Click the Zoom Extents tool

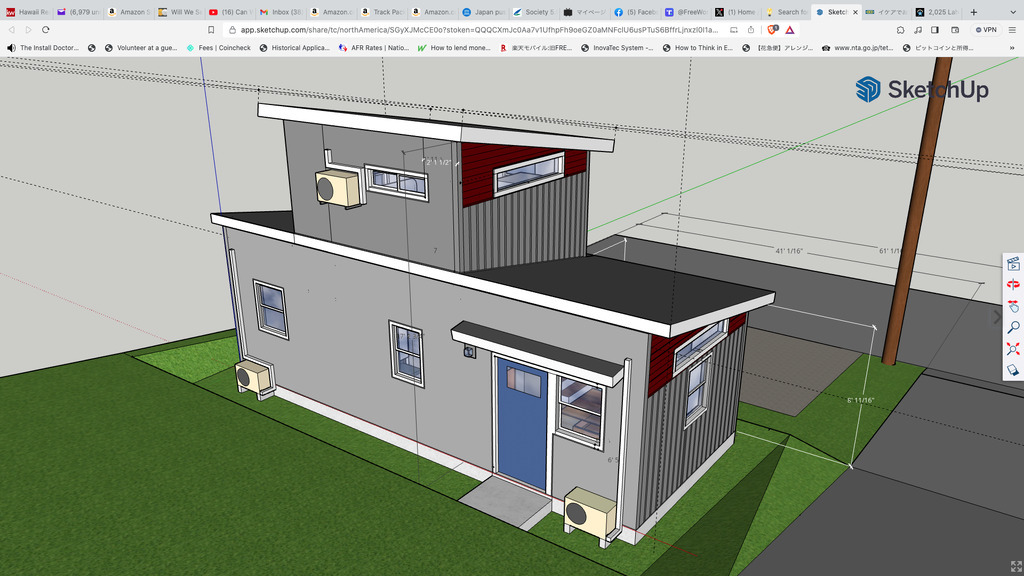(x=1012, y=348)
